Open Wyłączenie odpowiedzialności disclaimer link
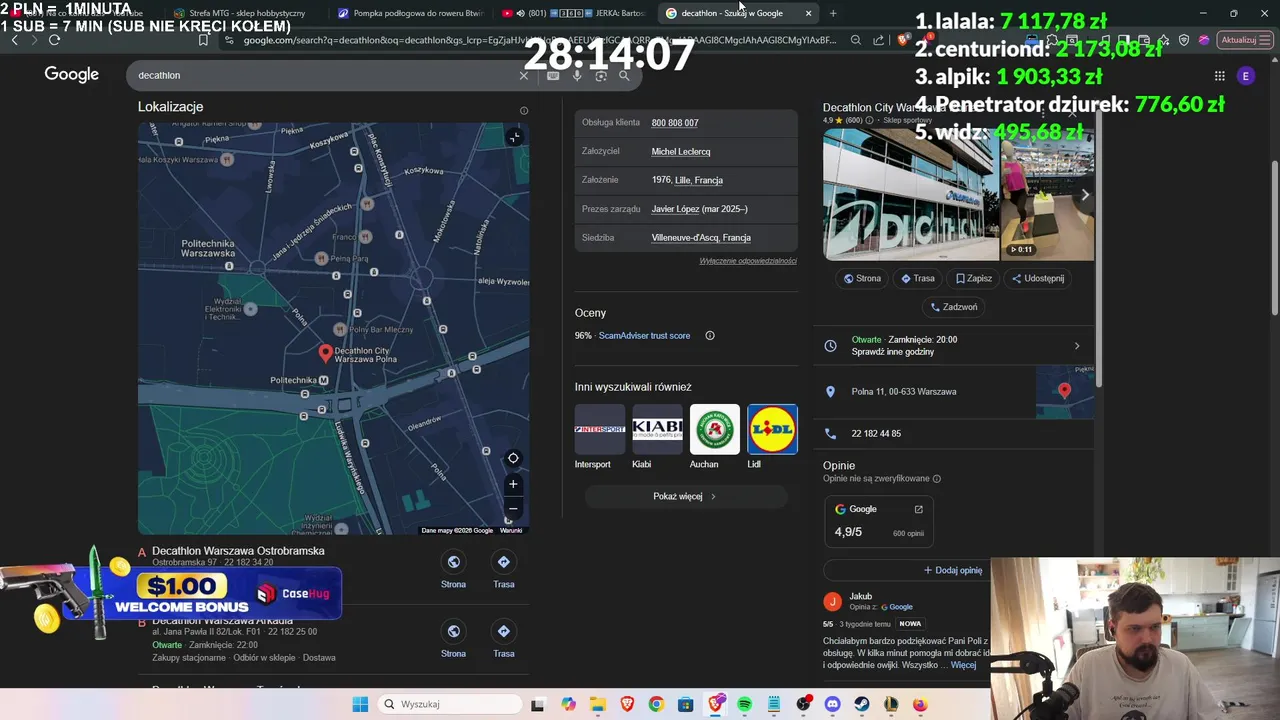1280x720 pixels. [748, 261]
